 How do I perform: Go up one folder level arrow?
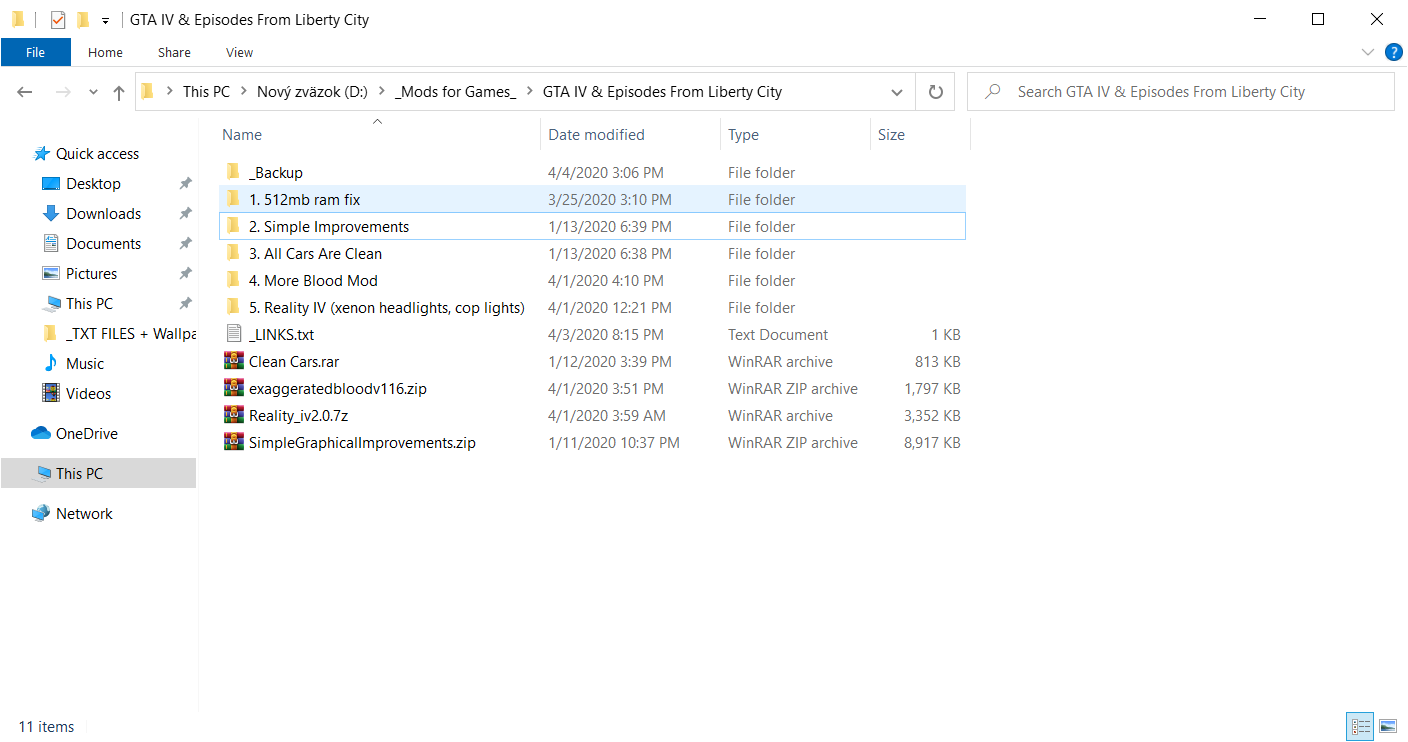coord(119,92)
